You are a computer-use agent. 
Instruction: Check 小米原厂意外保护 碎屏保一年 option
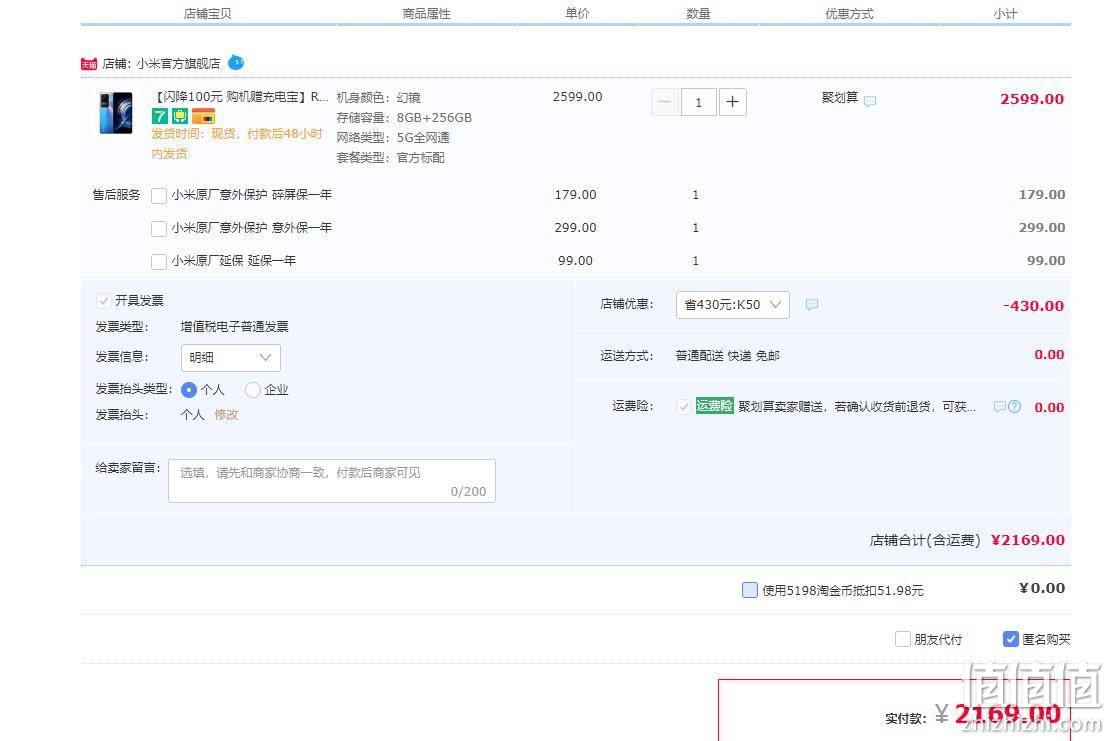[x=159, y=196]
